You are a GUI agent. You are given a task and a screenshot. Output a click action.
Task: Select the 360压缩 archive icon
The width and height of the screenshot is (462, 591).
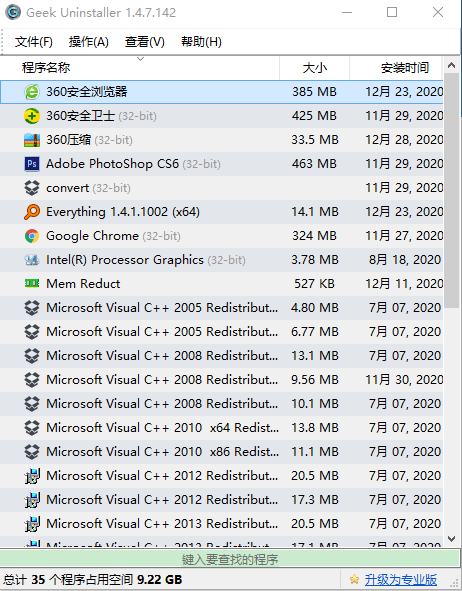click(x=32, y=140)
